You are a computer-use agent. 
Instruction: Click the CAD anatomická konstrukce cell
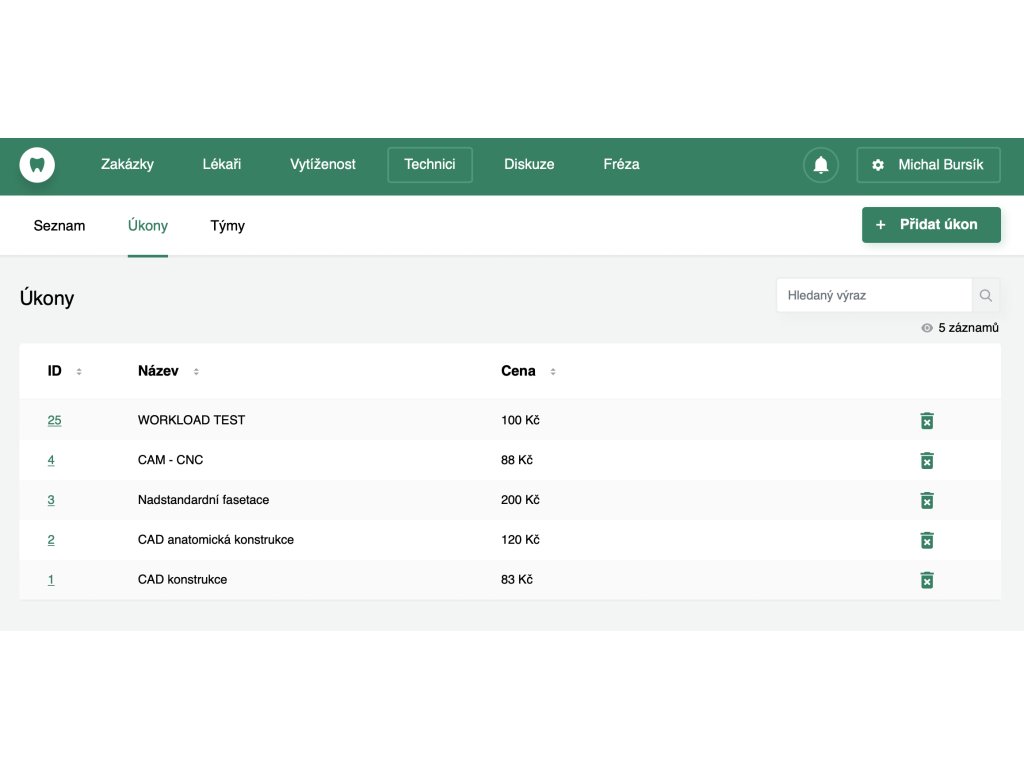[216, 539]
